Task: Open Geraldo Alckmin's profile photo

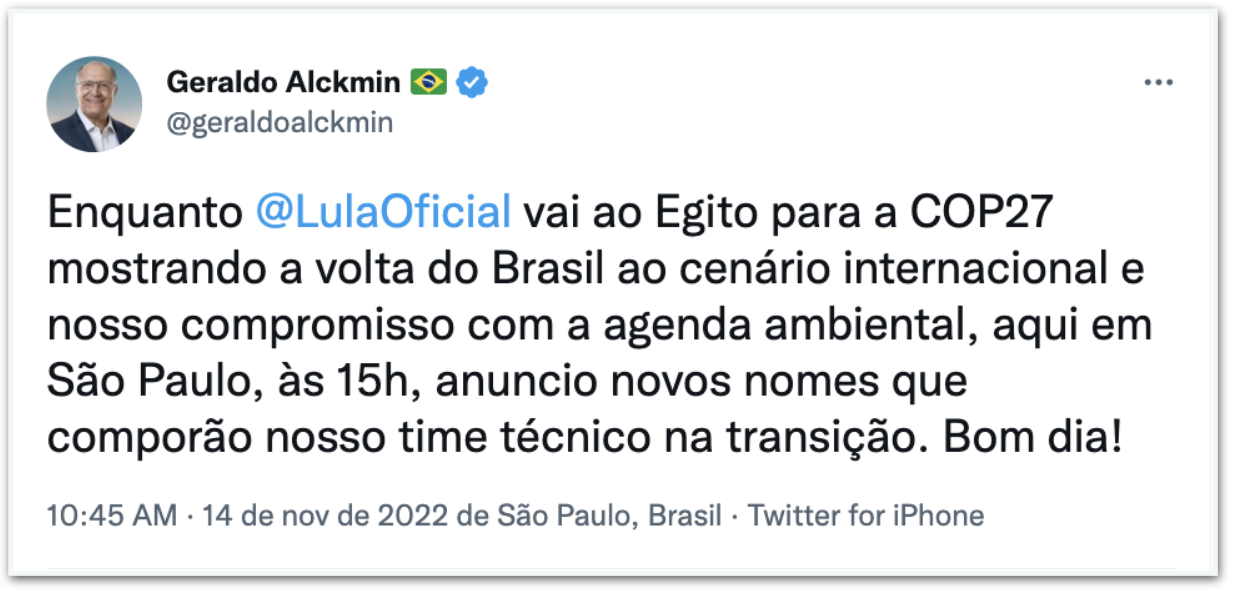Action: [94, 104]
